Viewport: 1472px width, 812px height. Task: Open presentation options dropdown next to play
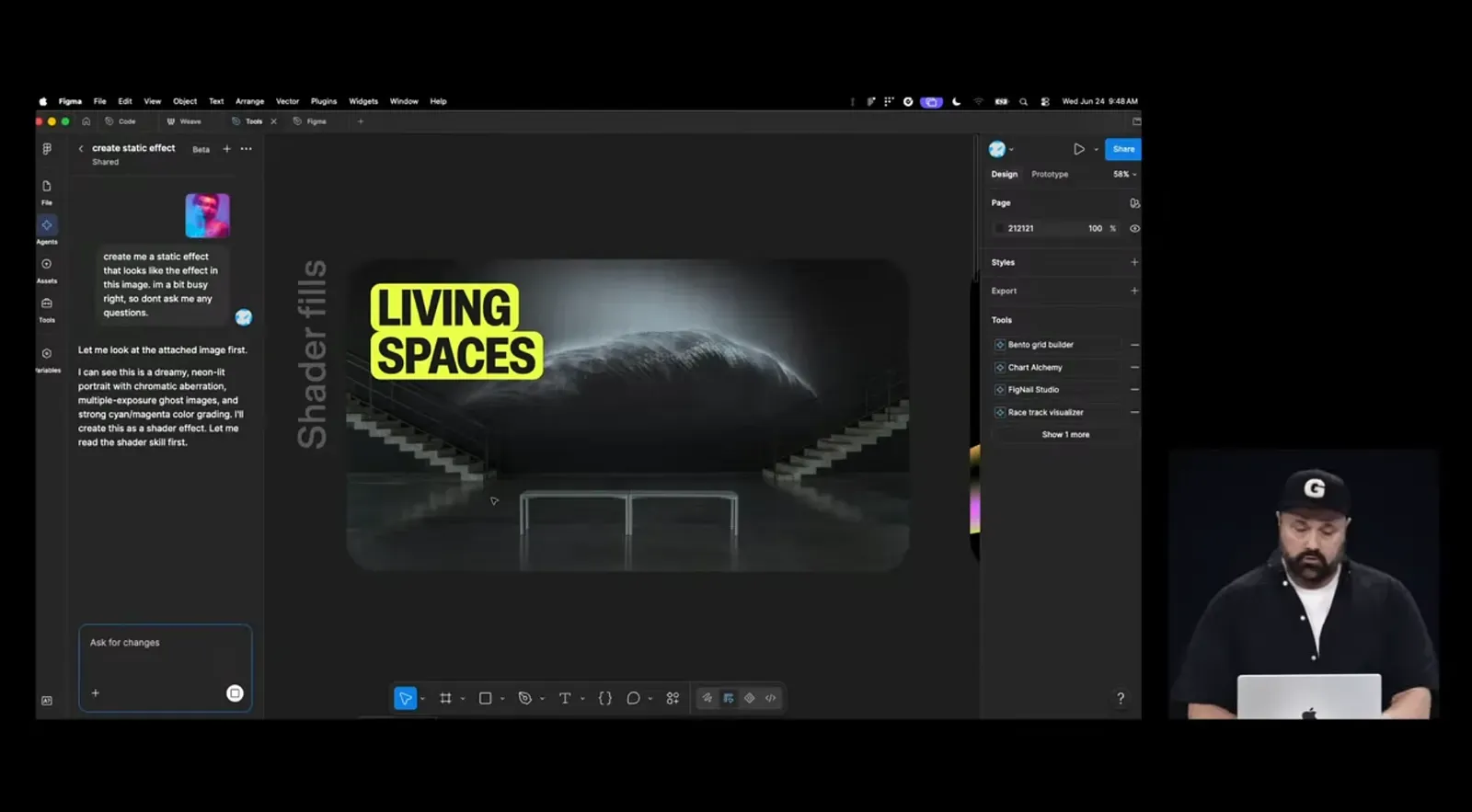1097,149
